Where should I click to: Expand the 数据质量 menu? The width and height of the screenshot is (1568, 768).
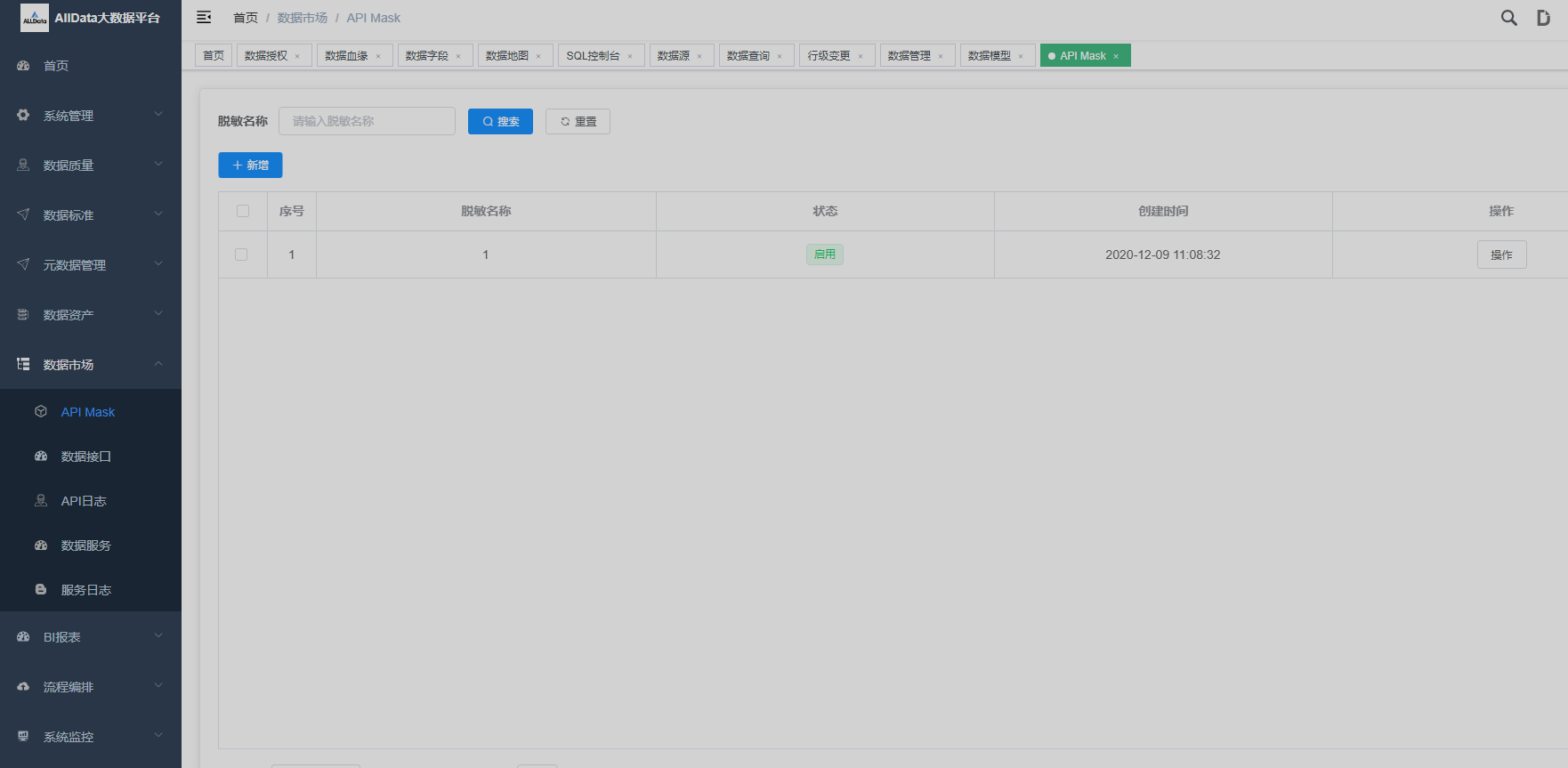[x=90, y=166]
